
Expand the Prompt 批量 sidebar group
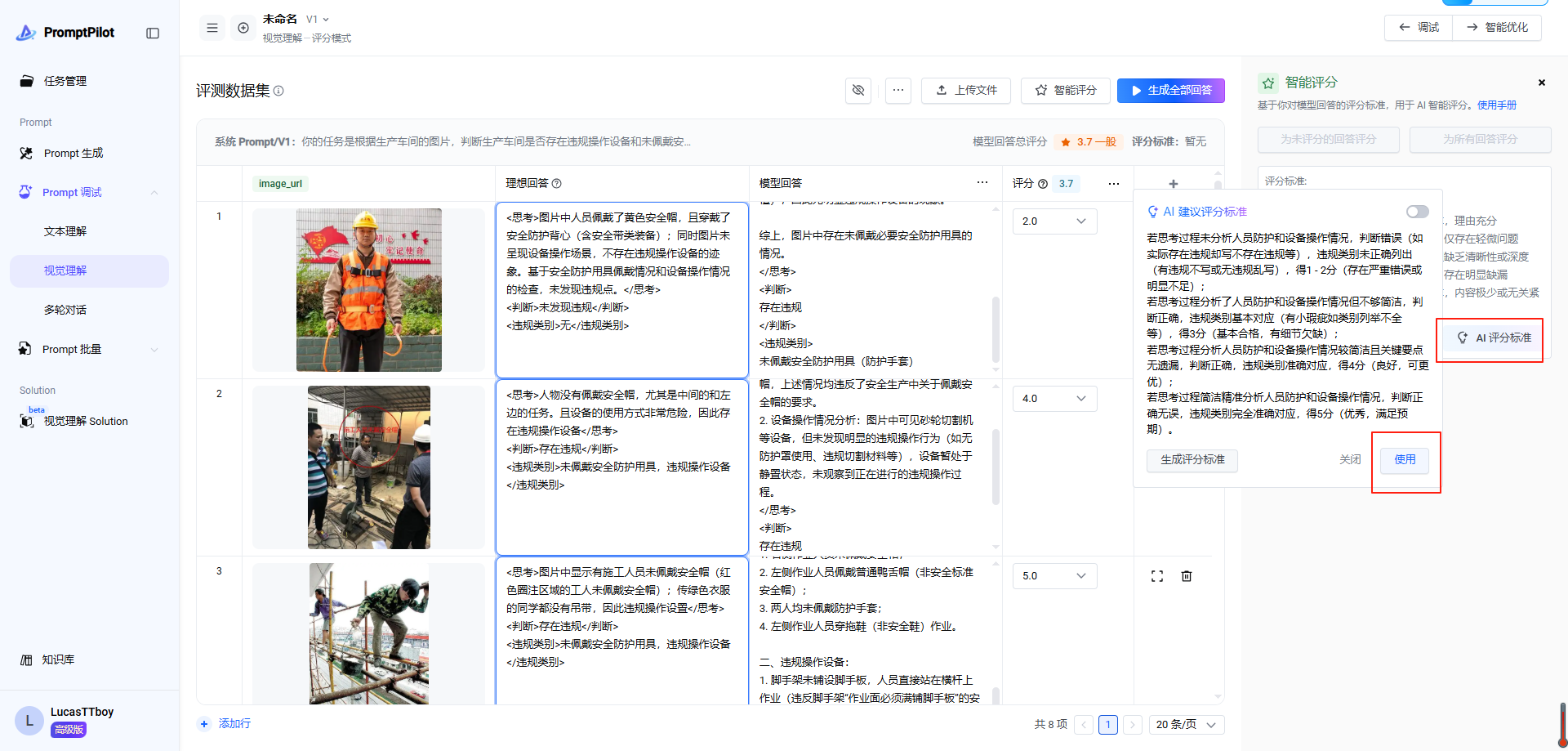point(88,350)
